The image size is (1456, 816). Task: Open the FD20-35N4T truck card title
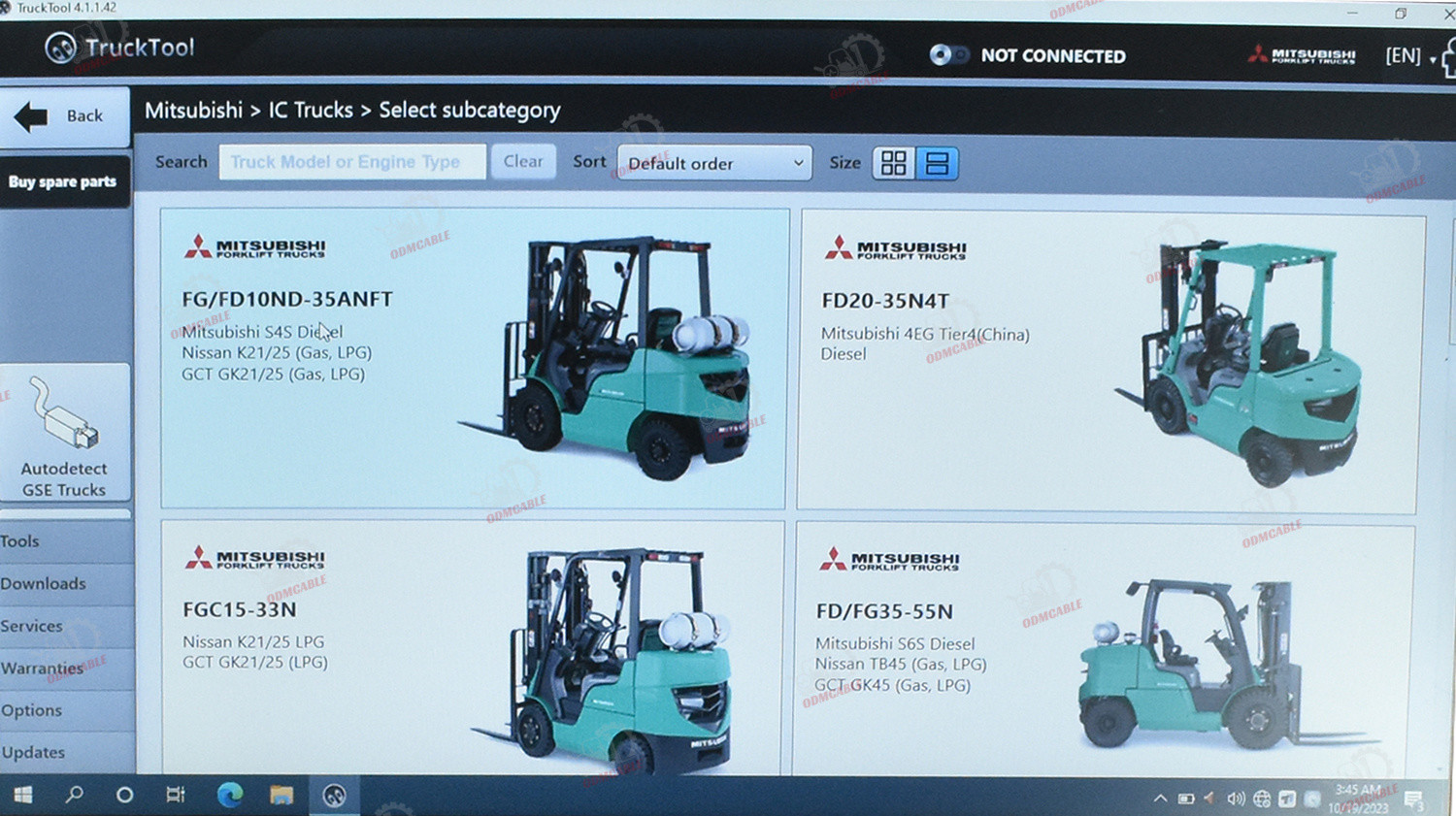pyautogui.click(x=885, y=301)
